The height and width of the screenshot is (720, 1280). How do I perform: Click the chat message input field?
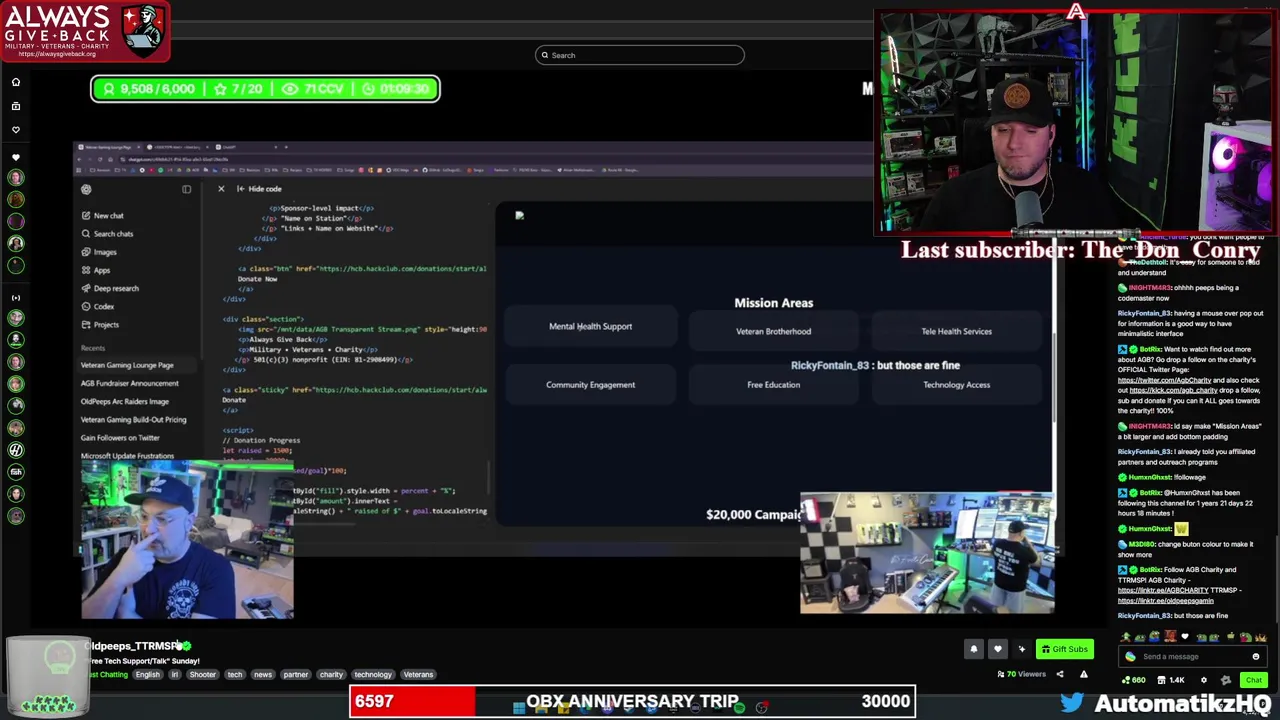(1193, 657)
